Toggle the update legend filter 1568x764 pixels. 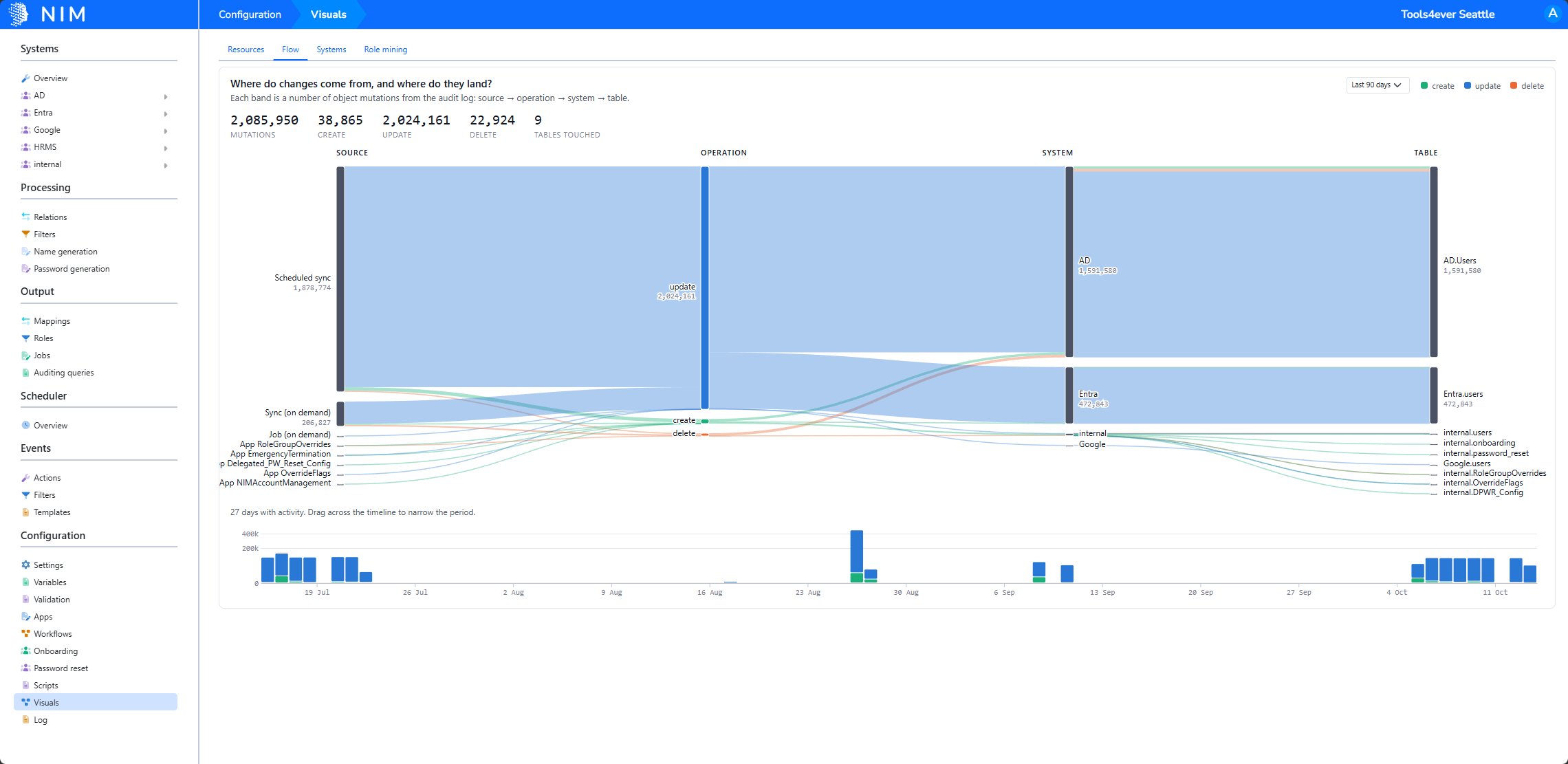pyautogui.click(x=1482, y=86)
